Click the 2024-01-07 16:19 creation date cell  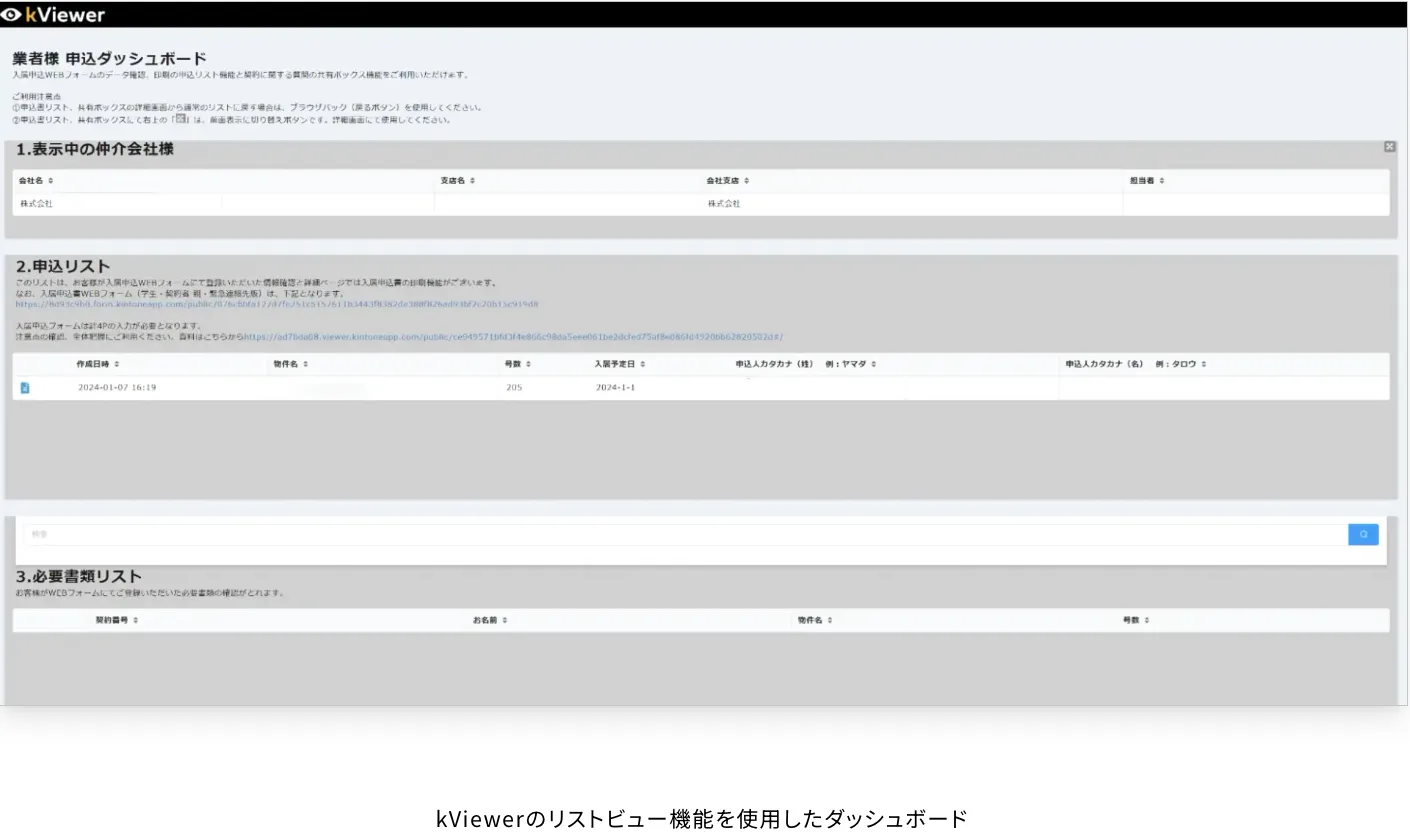coord(117,388)
